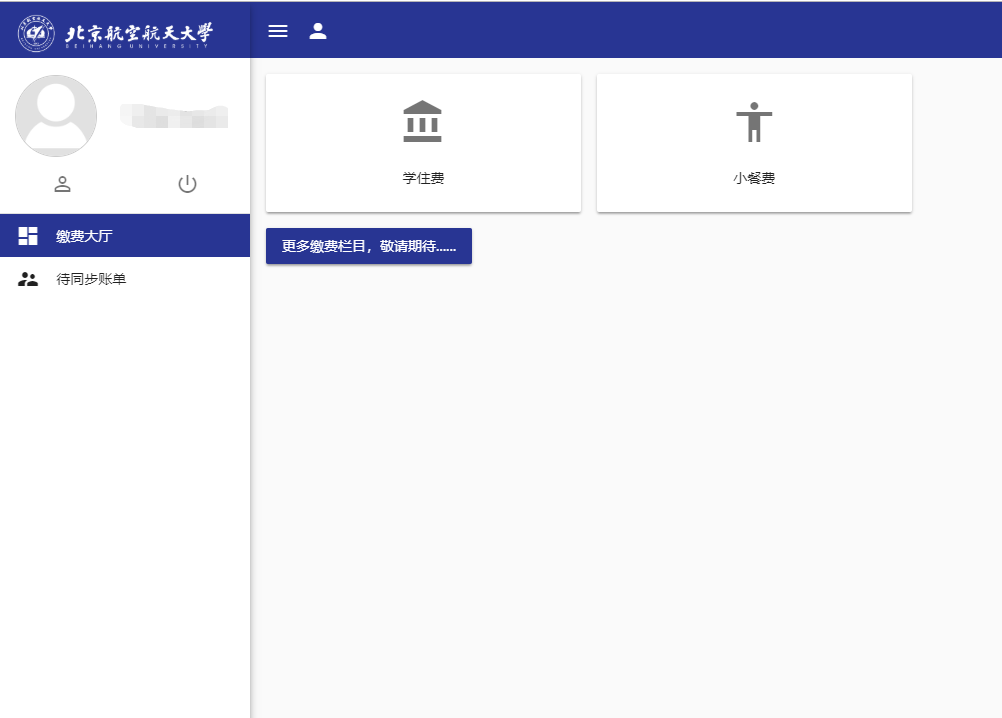1002x718 pixels.
Task: Click the BEIHANG UNIVERSITY English subtitle
Action: tap(138, 47)
